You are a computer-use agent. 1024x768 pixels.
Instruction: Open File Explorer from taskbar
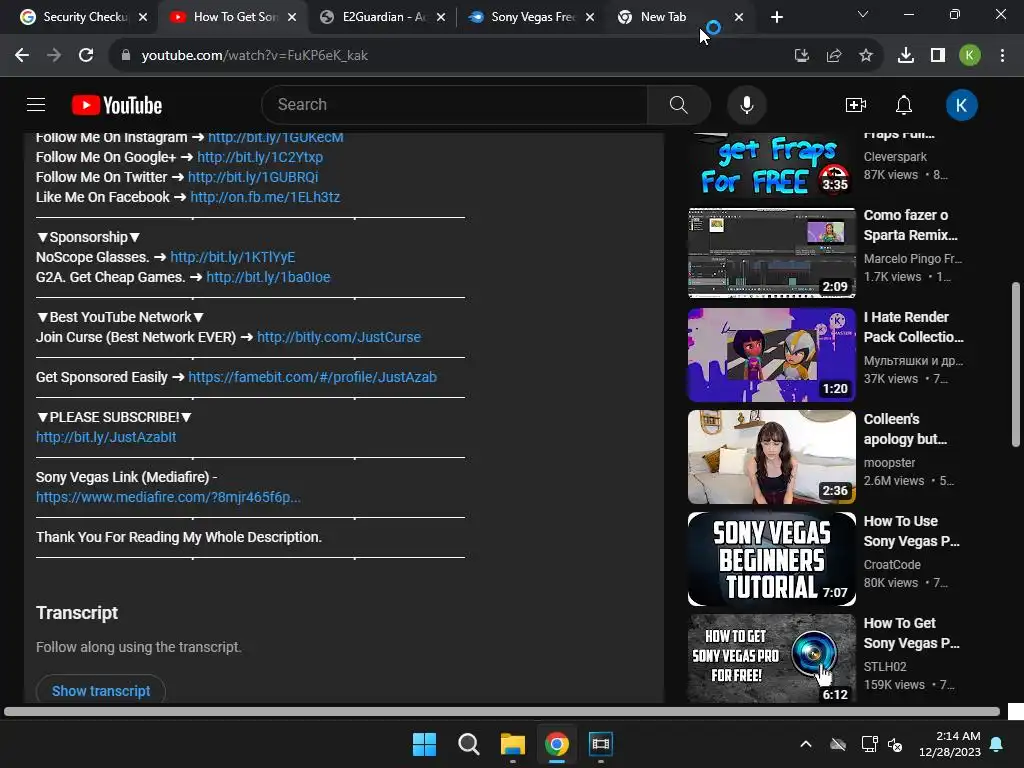513,744
